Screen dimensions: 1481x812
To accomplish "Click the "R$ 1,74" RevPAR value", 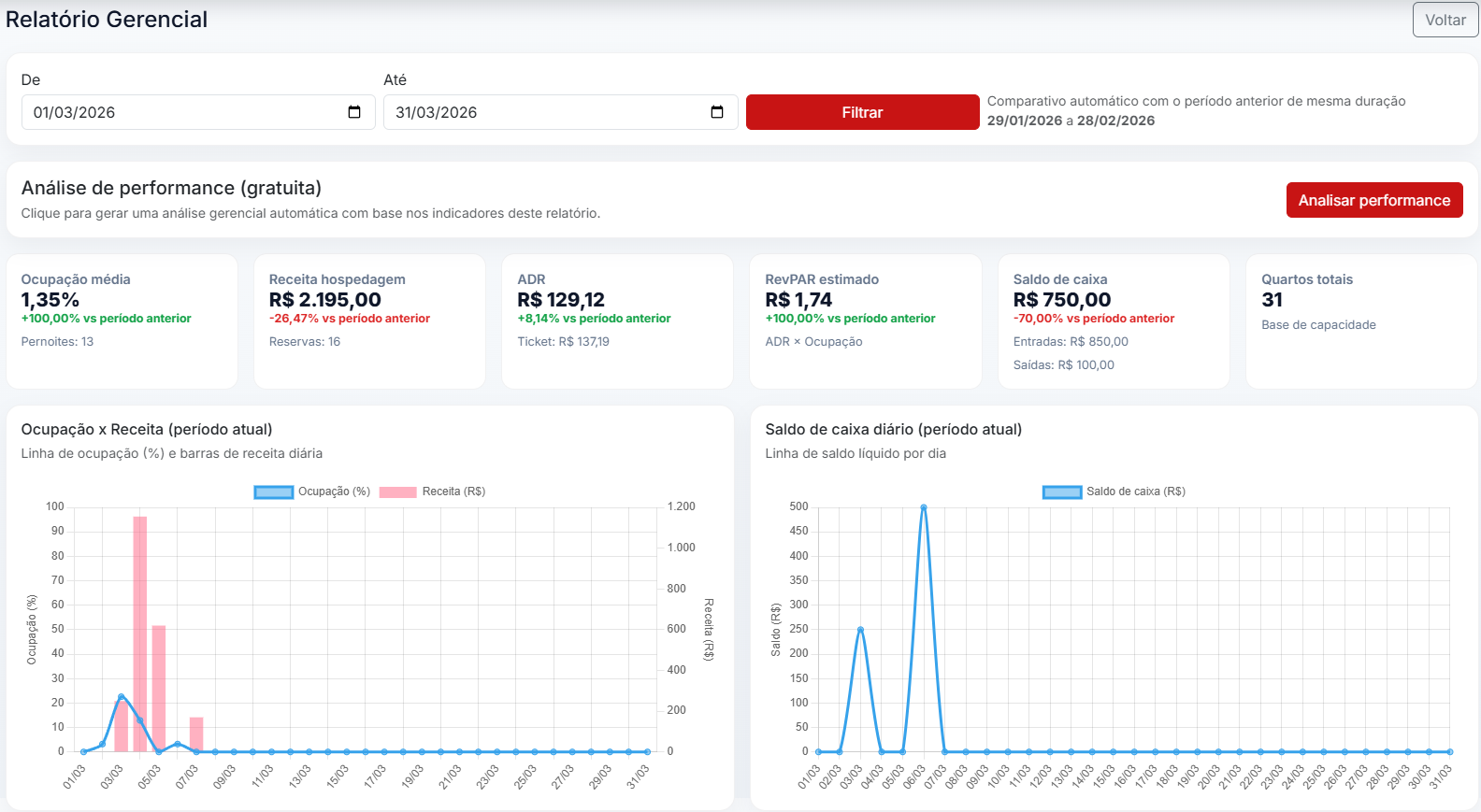I will tap(798, 300).
